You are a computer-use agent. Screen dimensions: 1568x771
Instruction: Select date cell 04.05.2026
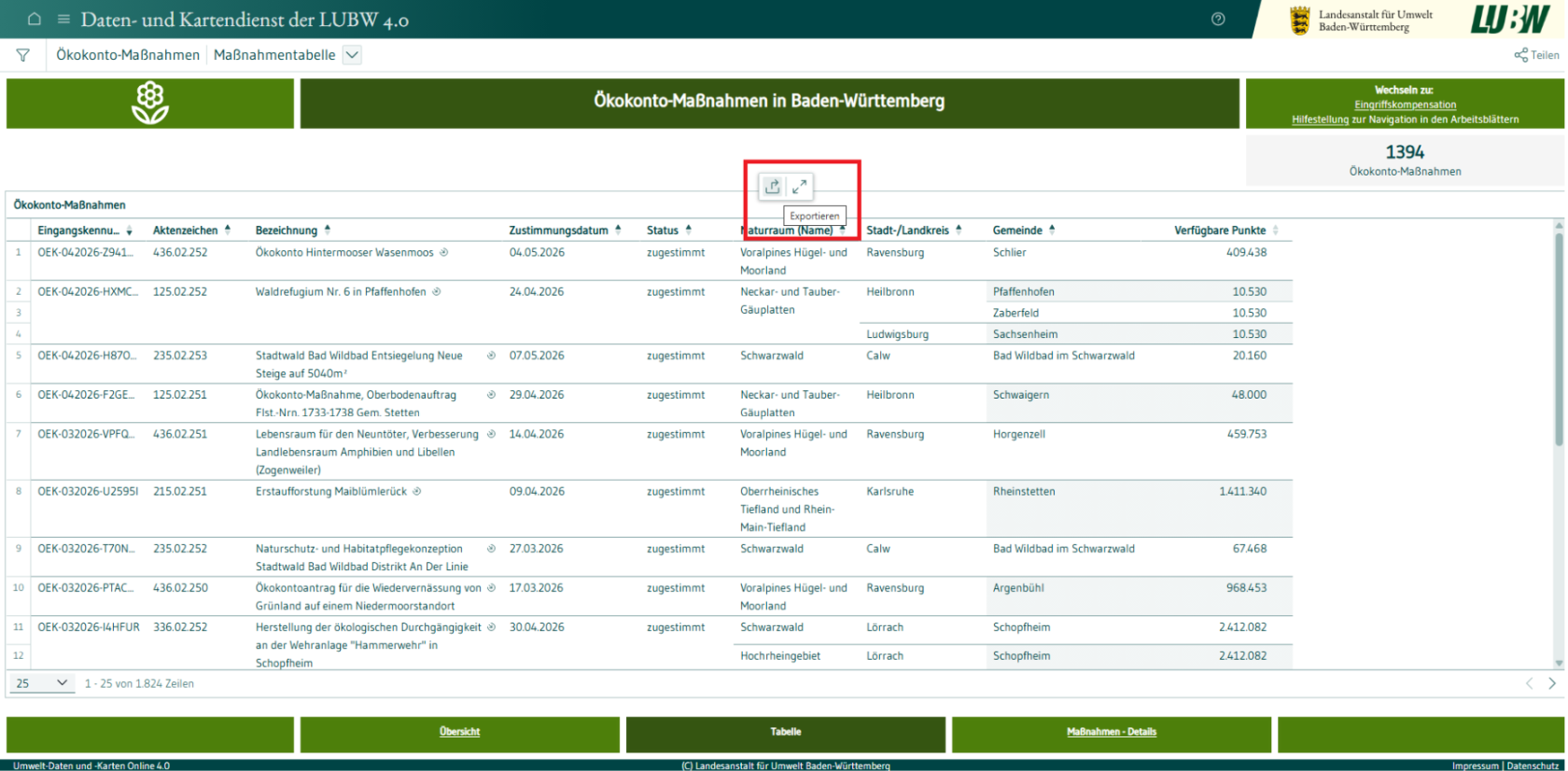pos(537,252)
